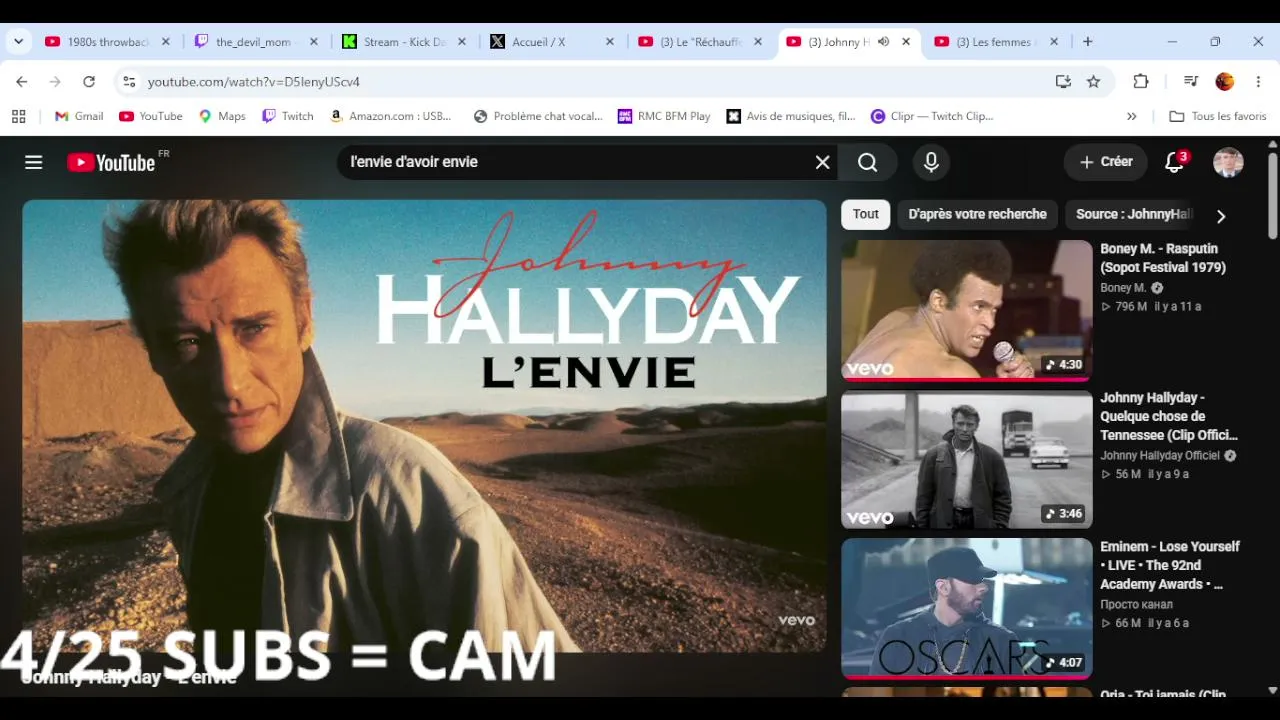The height and width of the screenshot is (720, 1280).
Task: Close the 'Accueil / X' tab
Action: click(610, 42)
